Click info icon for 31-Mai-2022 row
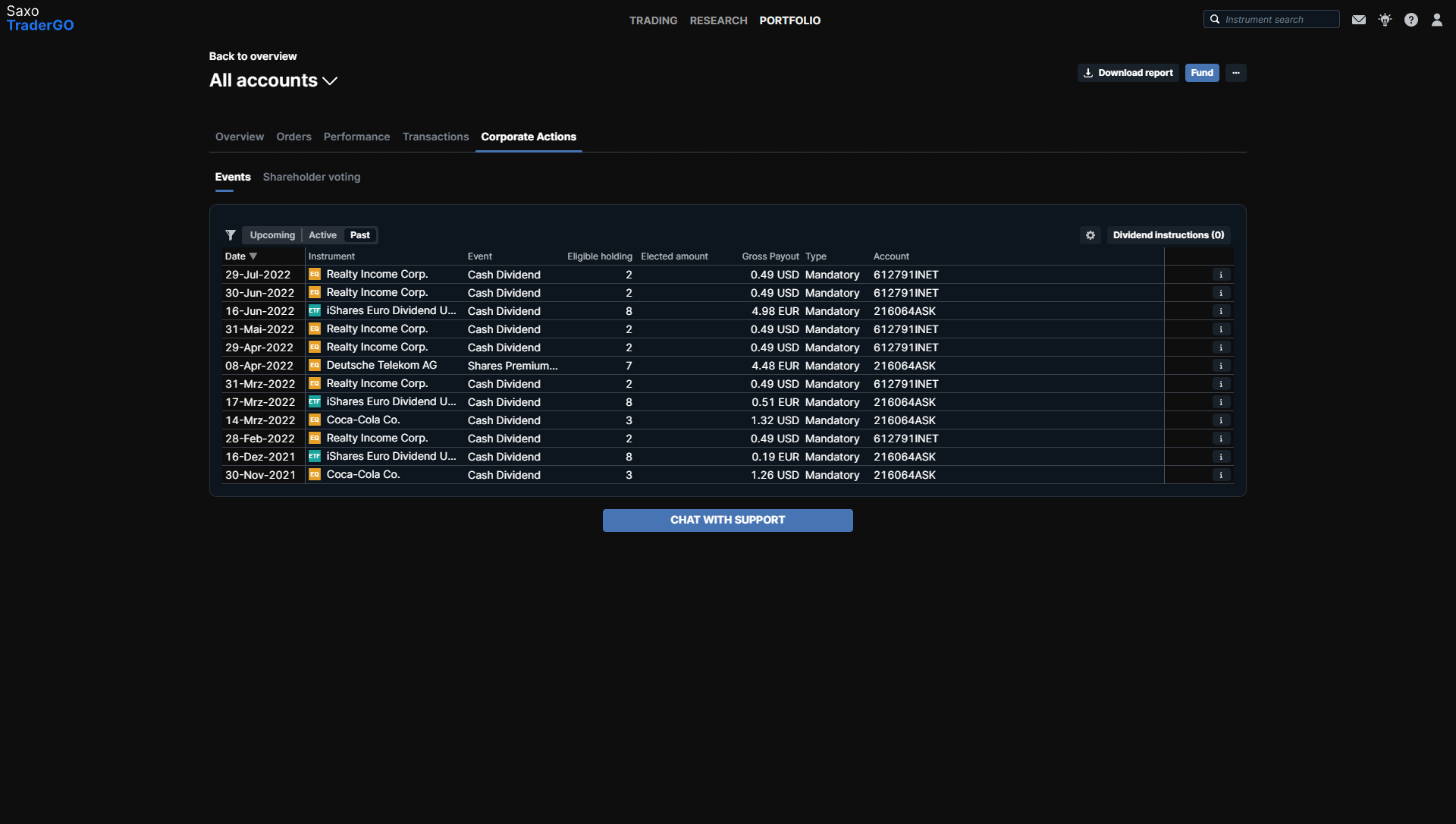 point(1221,329)
